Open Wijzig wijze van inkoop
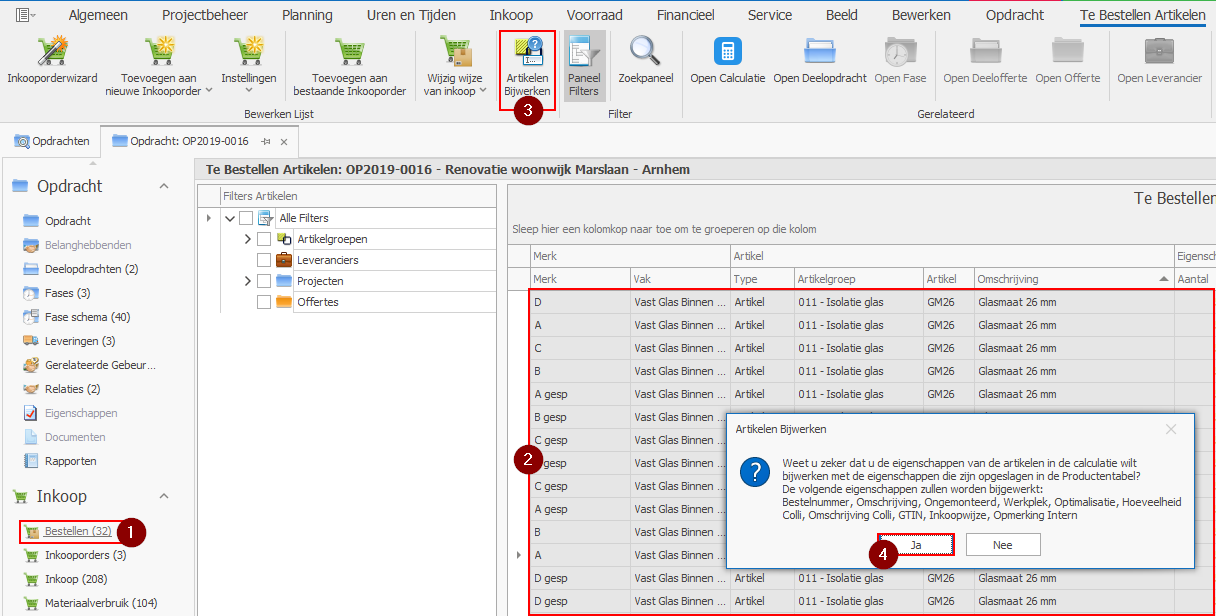This screenshot has width=1216, height=616. [455, 65]
